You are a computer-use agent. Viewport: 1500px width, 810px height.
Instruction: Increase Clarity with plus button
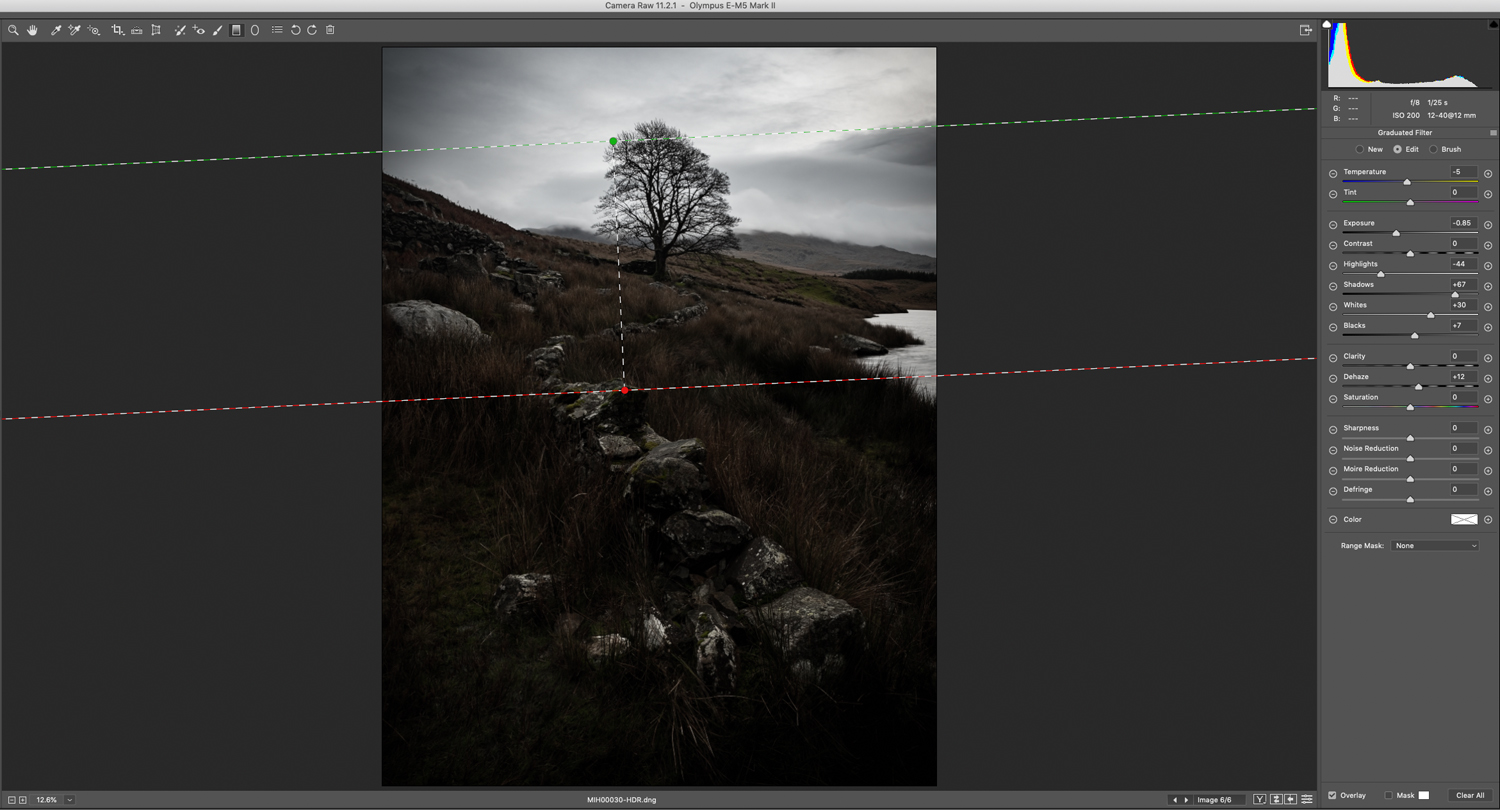pos(1488,358)
